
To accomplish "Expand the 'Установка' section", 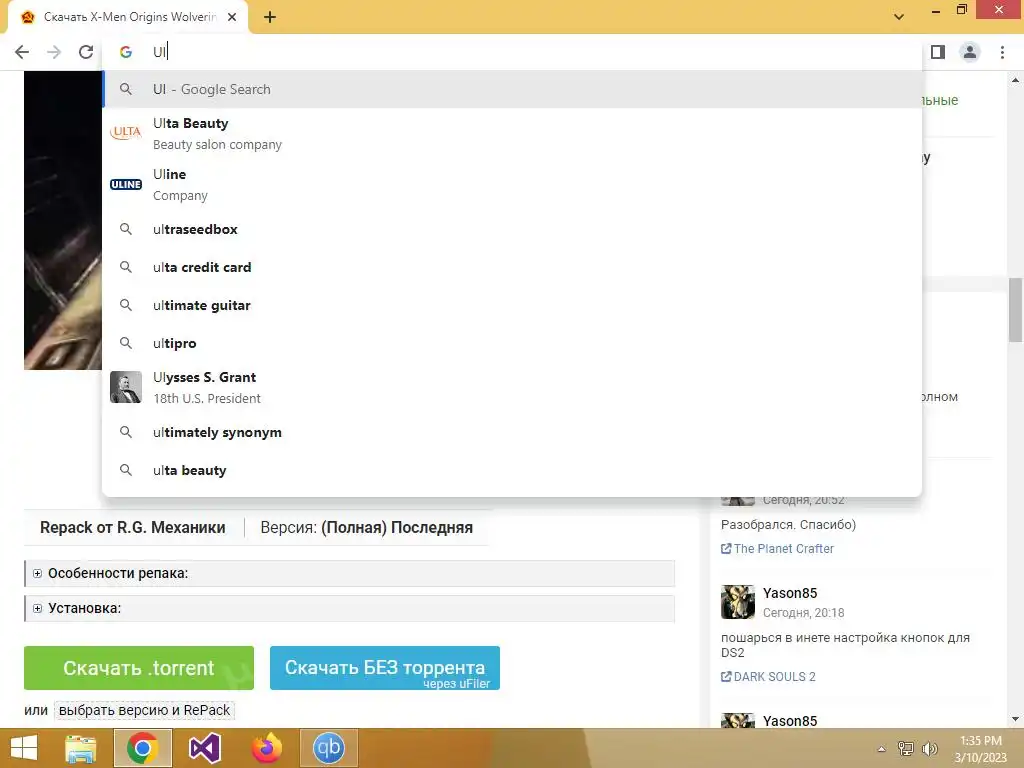I will click(349, 608).
